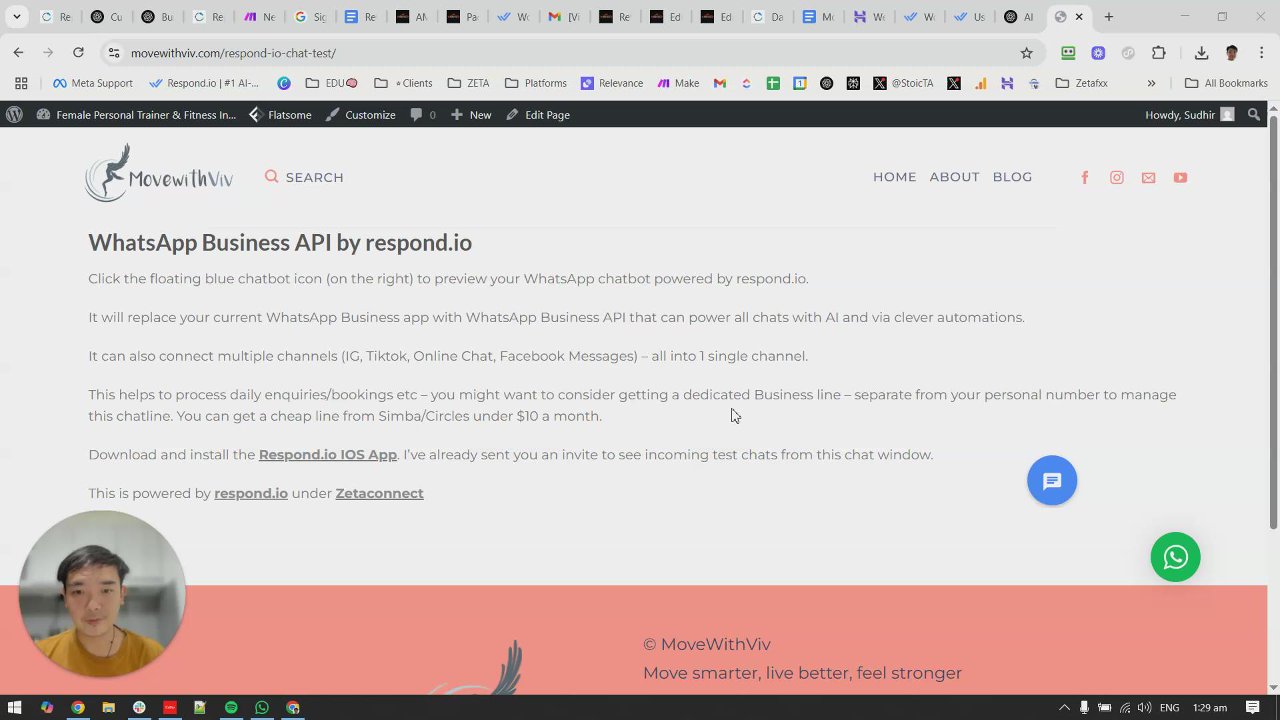The height and width of the screenshot is (720, 1280).
Task: Open the Respond.io #1 AI bookmark
Action: coord(204,83)
